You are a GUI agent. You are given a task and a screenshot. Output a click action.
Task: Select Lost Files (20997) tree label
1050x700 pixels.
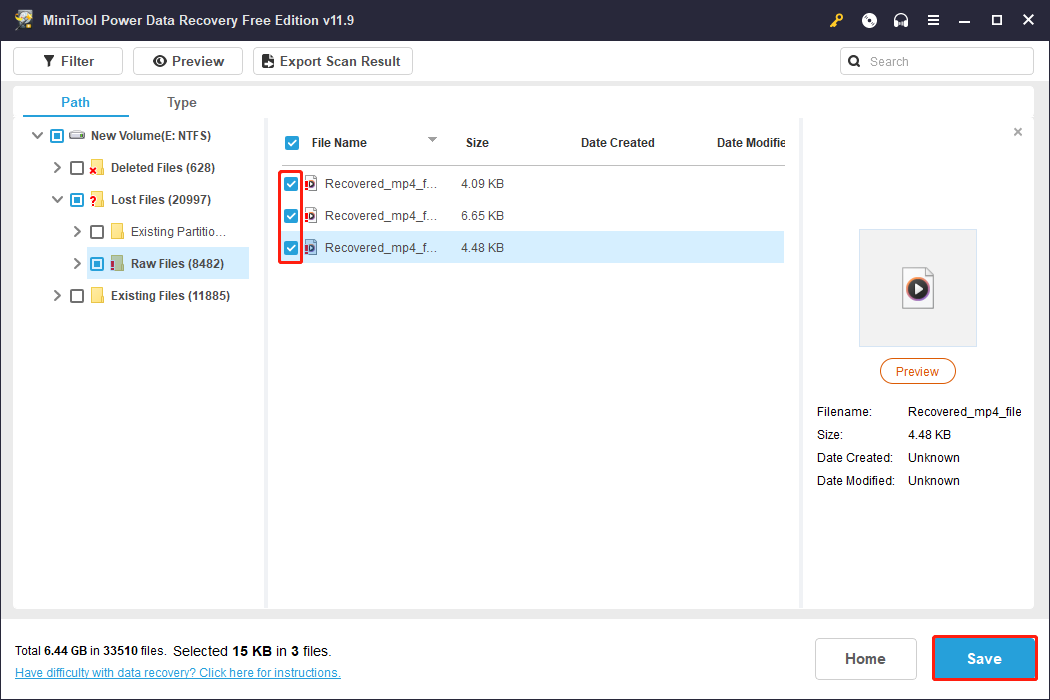161,200
